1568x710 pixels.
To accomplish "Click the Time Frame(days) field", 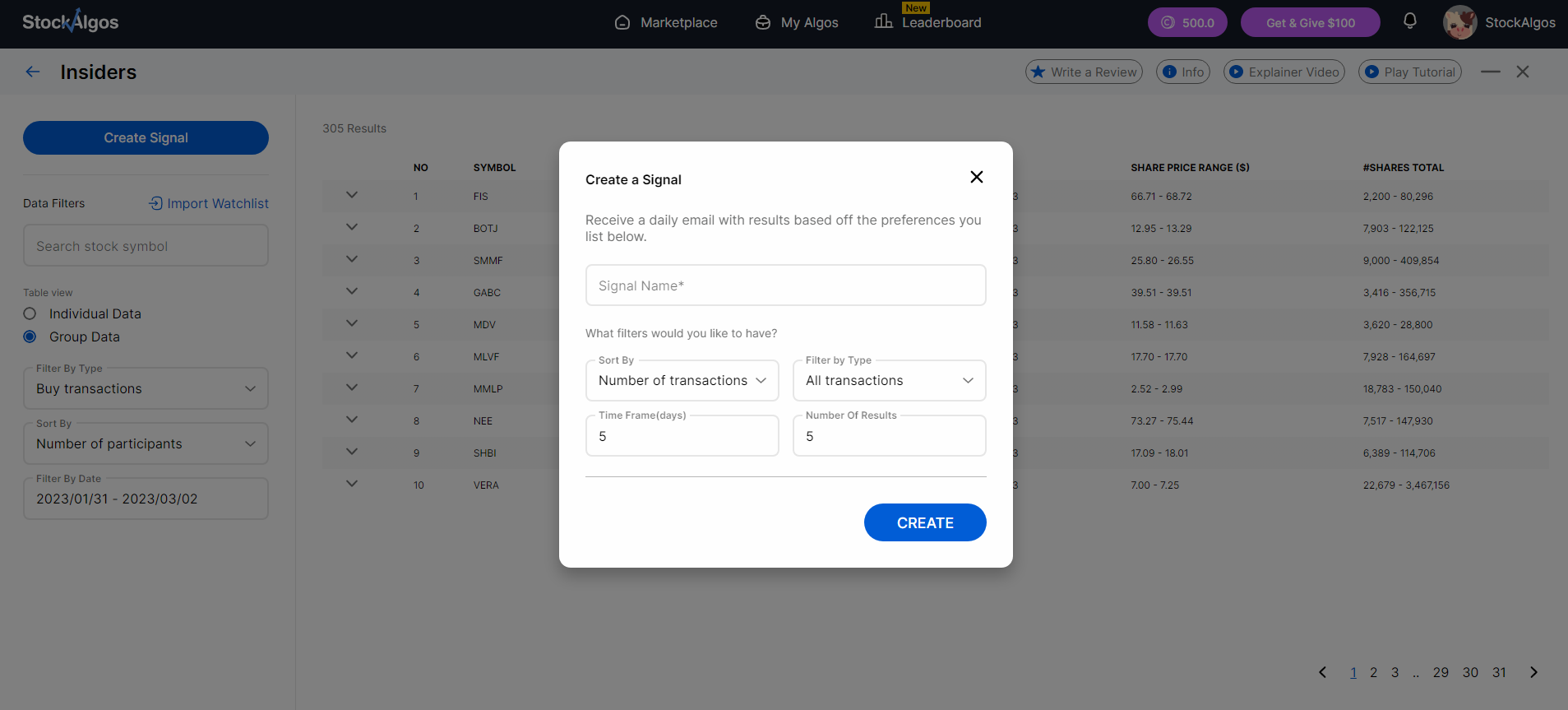I will (x=682, y=436).
